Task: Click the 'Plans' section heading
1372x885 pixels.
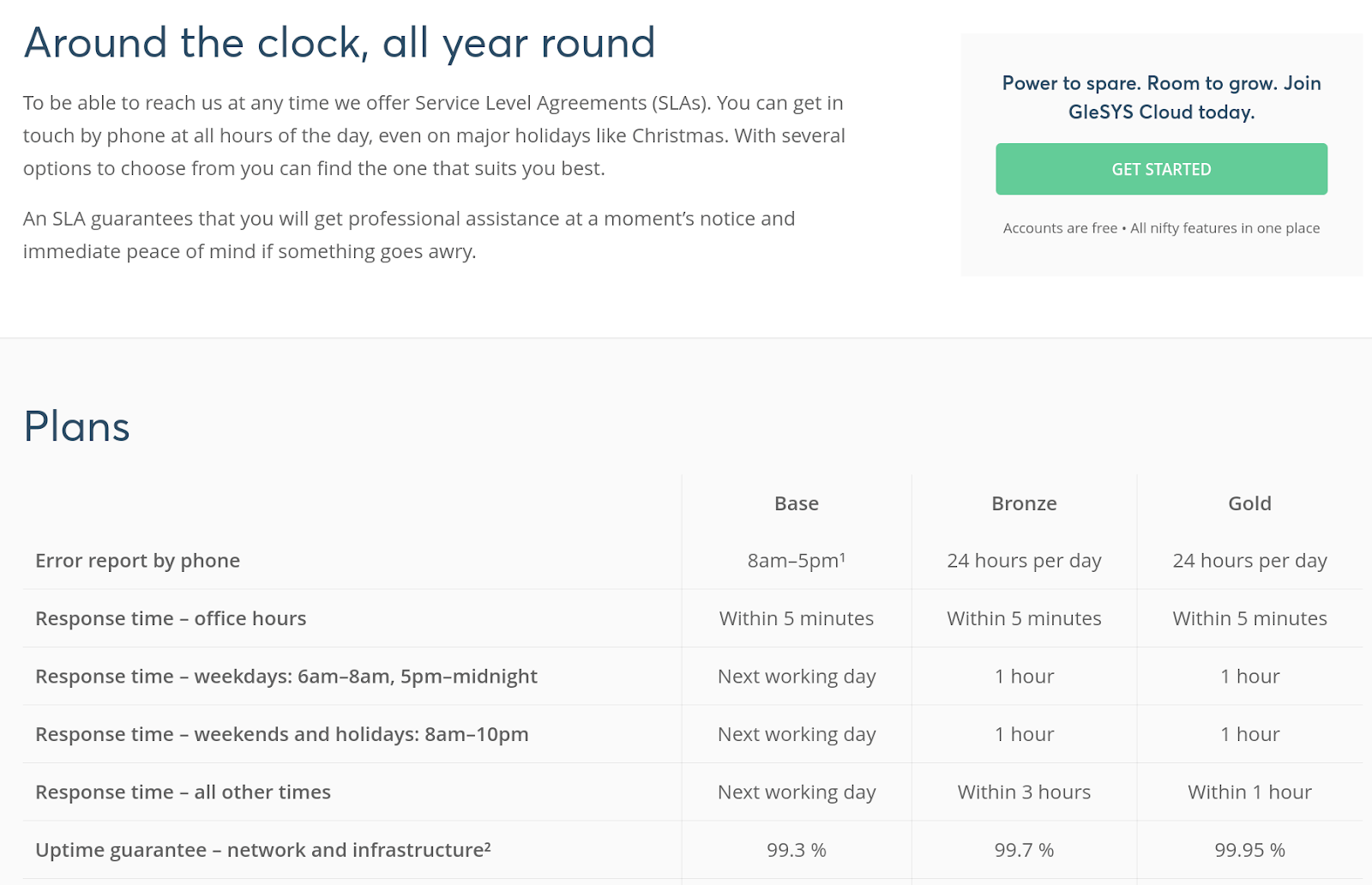Action: 76,426
